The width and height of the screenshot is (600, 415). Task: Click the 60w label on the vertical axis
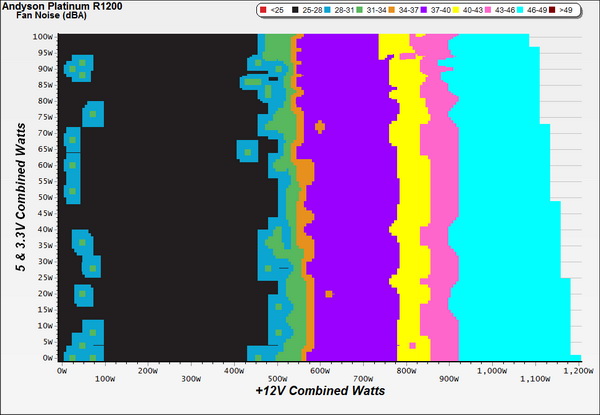click(x=45, y=165)
